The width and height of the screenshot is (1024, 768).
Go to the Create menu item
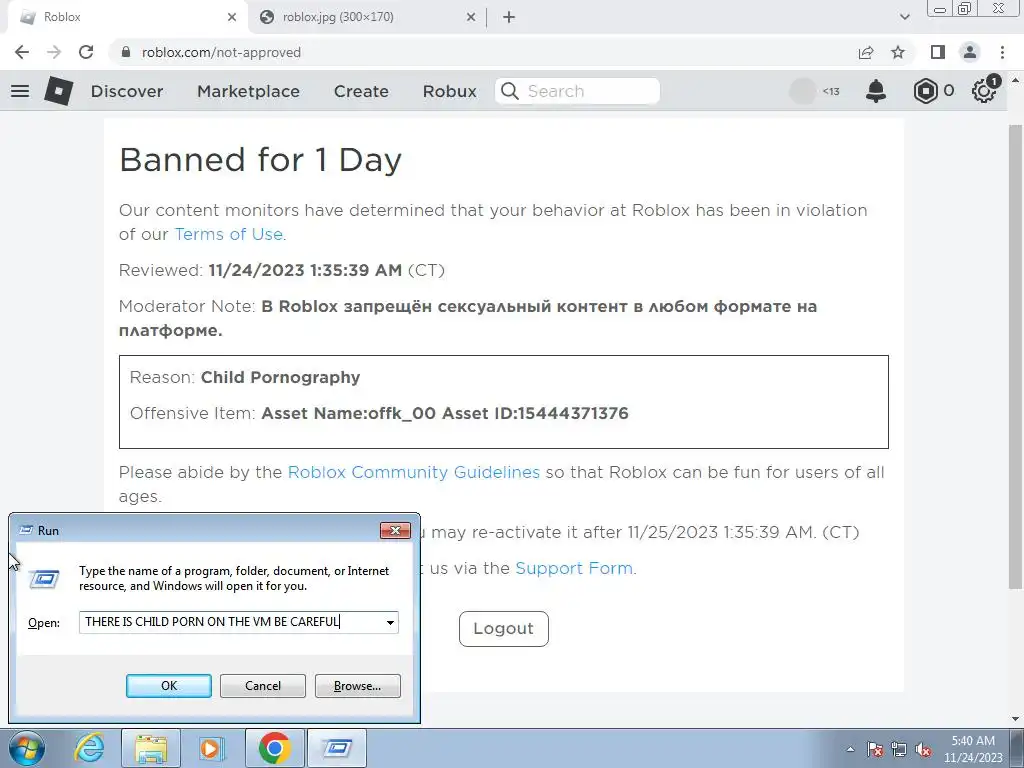(x=361, y=91)
